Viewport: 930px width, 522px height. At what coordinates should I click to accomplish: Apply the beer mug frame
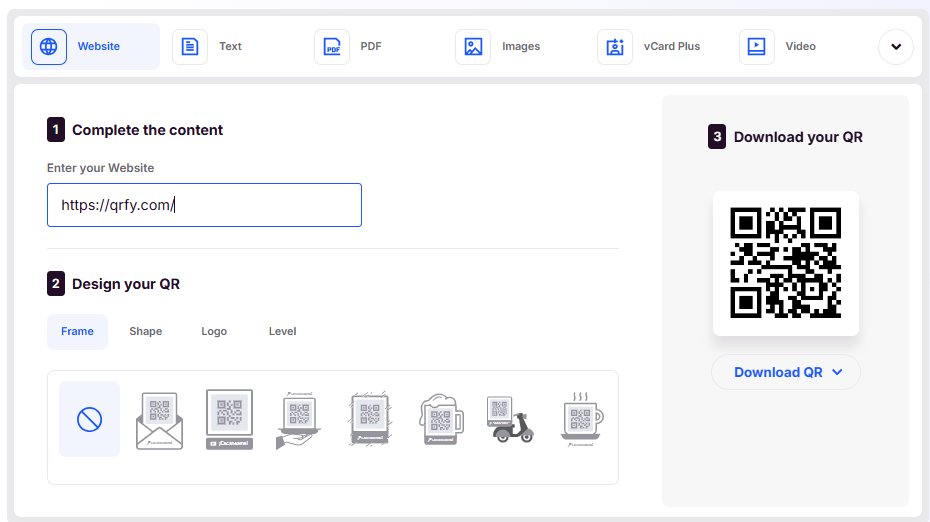tap(441, 419)
